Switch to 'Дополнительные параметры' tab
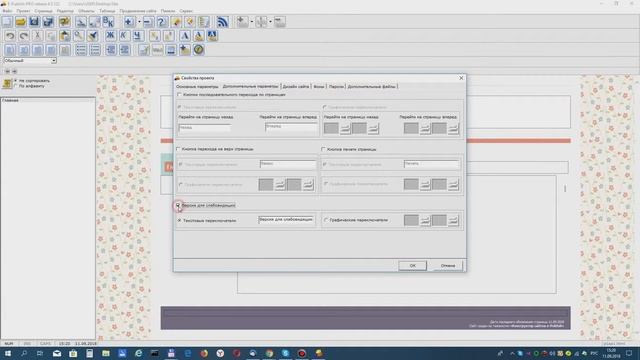 pyautogui.click(x=250, y=87)
